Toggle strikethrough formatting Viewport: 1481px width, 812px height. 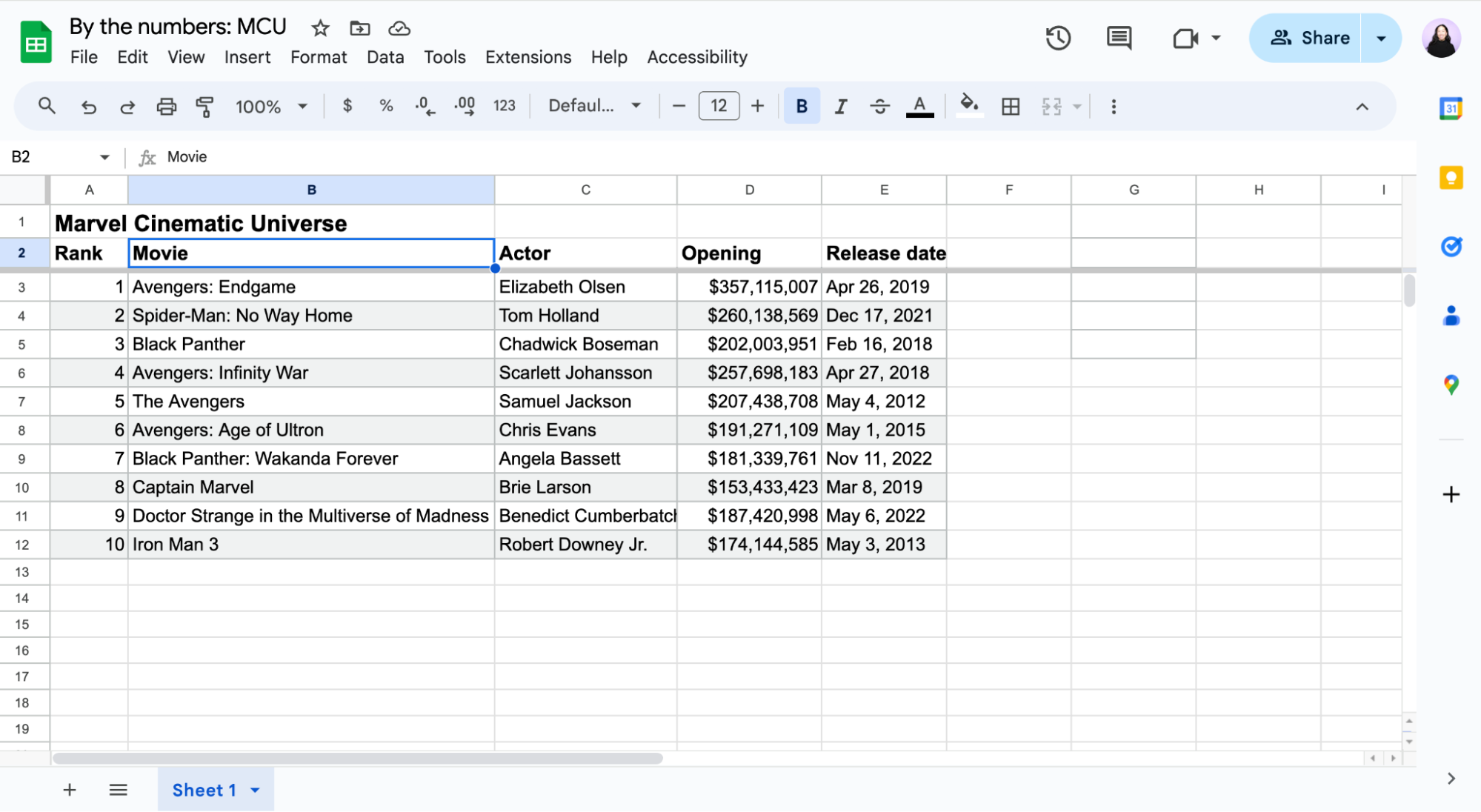point(879,106)
